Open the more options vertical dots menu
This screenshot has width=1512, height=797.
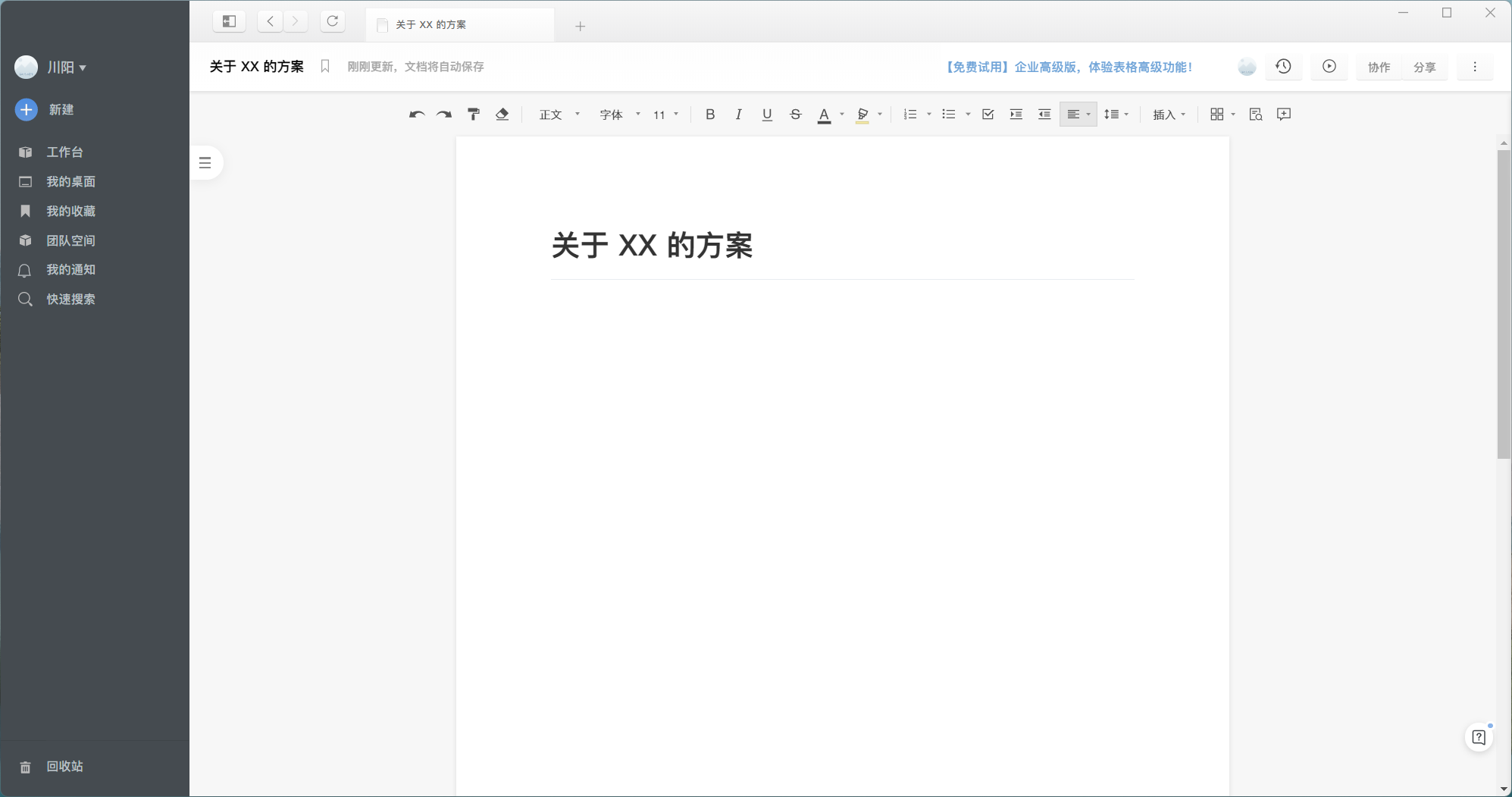click(x=1475, y=67)
